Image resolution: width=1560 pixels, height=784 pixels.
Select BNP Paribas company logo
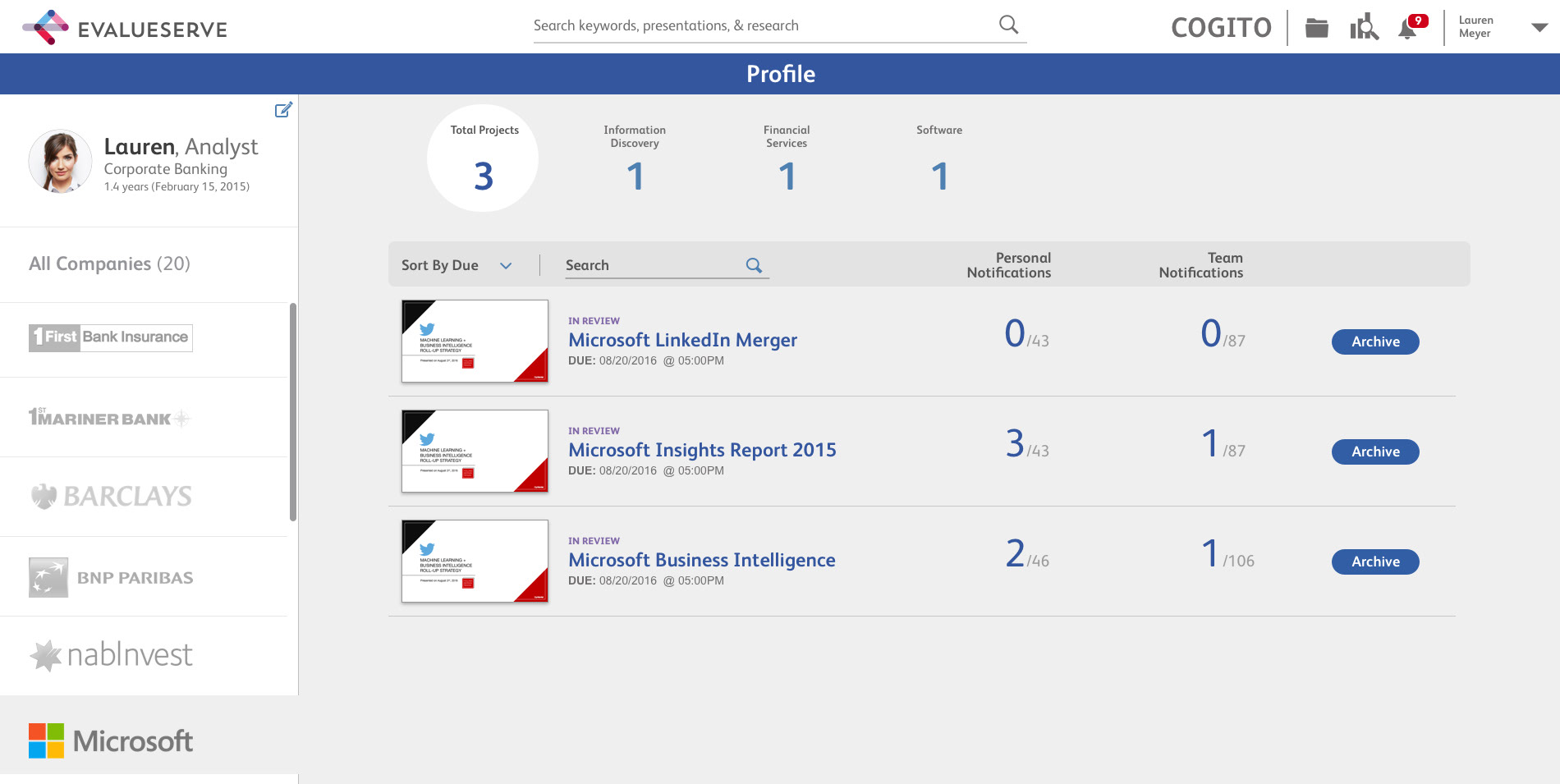111,577
